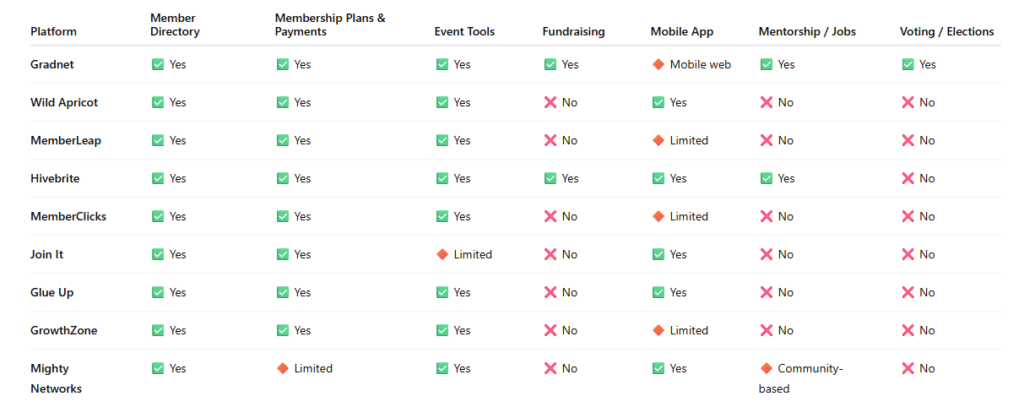Click orange diamond for Mighty Networks Membership Plans
This screenshot has width=1024, height=418.
click(x=282, y=368)
